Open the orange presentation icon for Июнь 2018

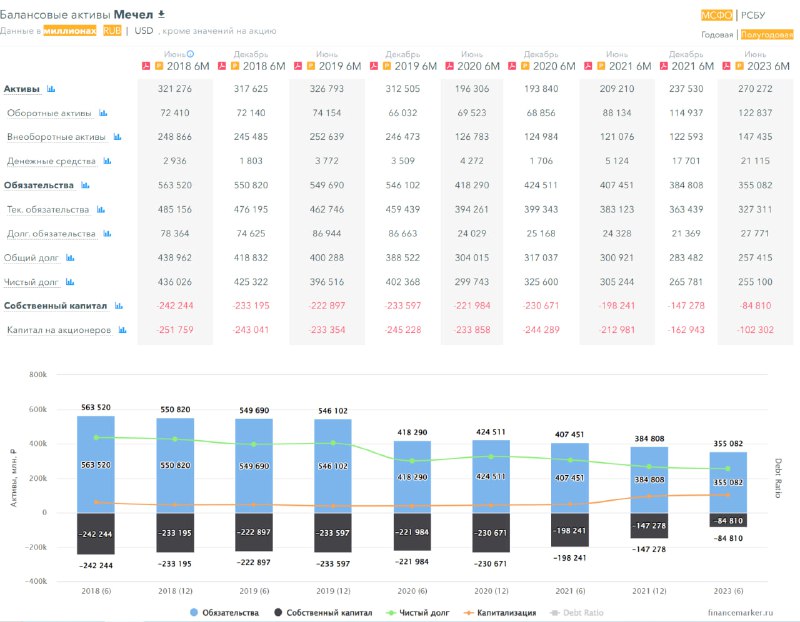159,66
